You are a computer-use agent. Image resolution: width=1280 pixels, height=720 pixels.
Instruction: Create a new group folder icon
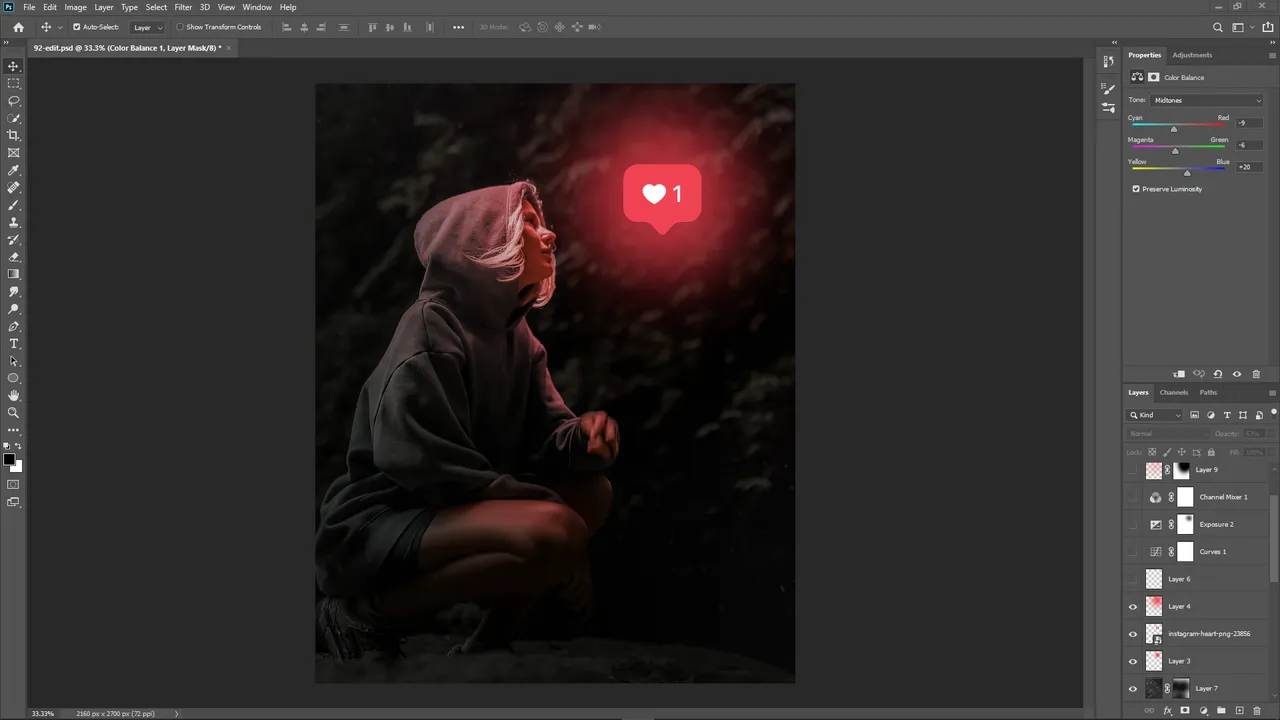[x=1221, y=711]
